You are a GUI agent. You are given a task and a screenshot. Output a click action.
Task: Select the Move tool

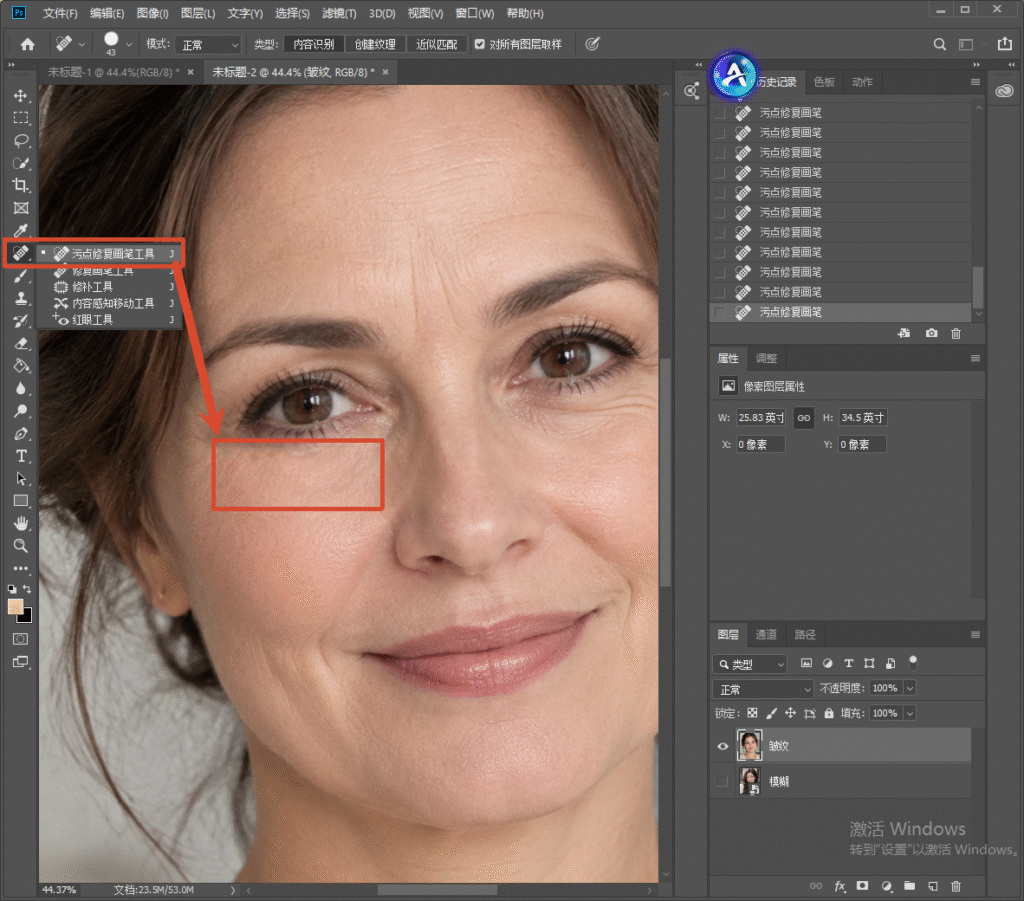click(21, 96)
